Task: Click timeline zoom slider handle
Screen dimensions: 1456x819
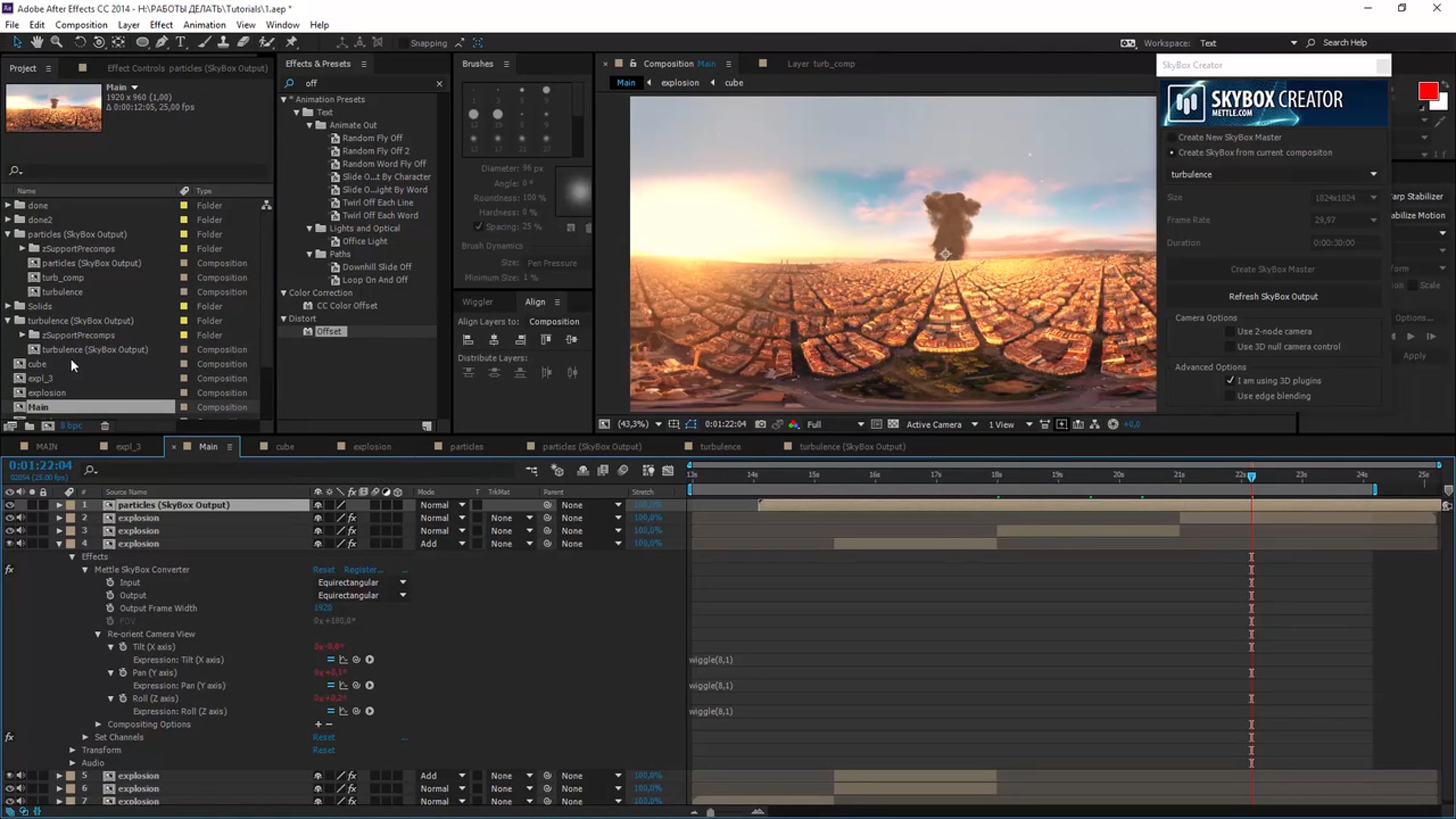Action: (710, 812)
